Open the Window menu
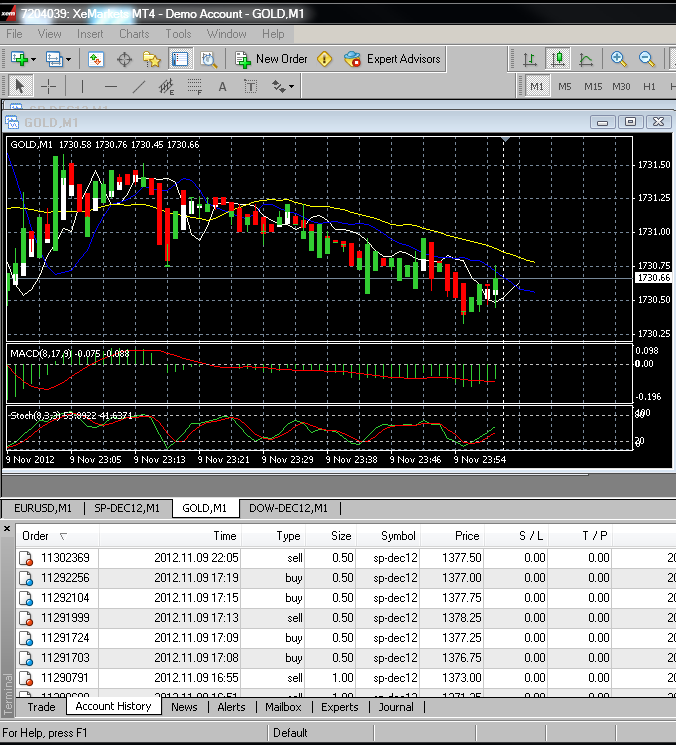 227,34
